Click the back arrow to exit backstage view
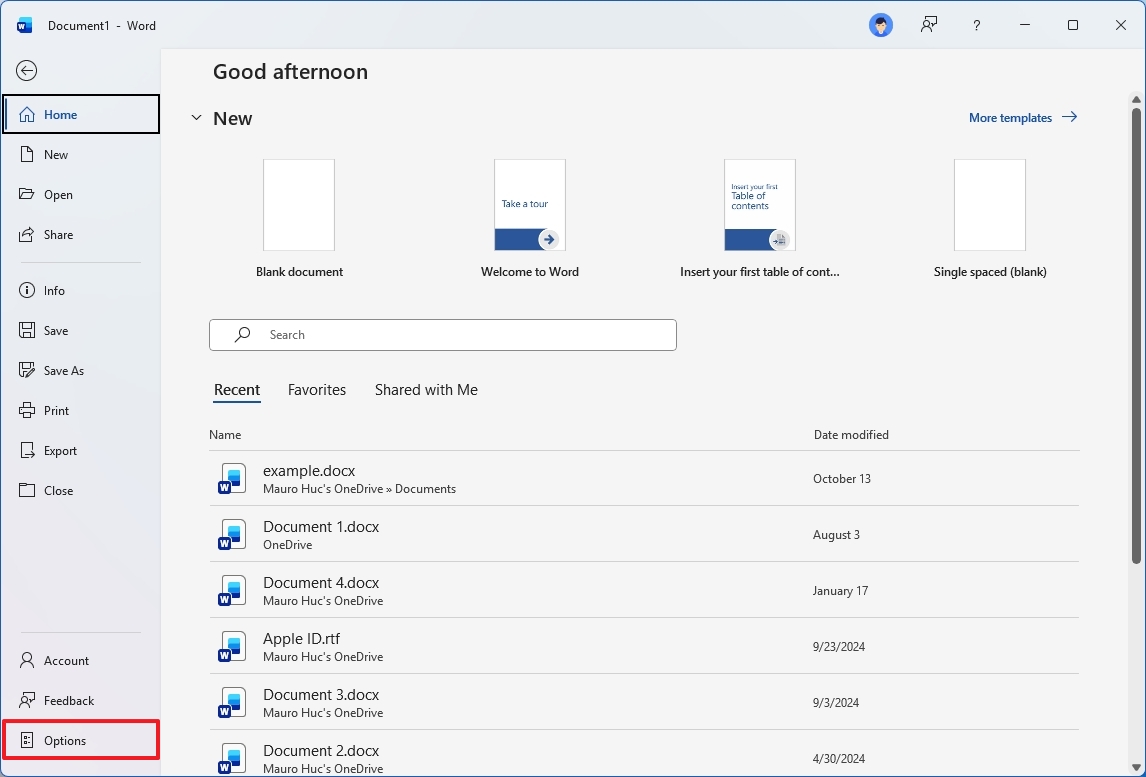Screen dimensions: 1146x777 [26, 71]
